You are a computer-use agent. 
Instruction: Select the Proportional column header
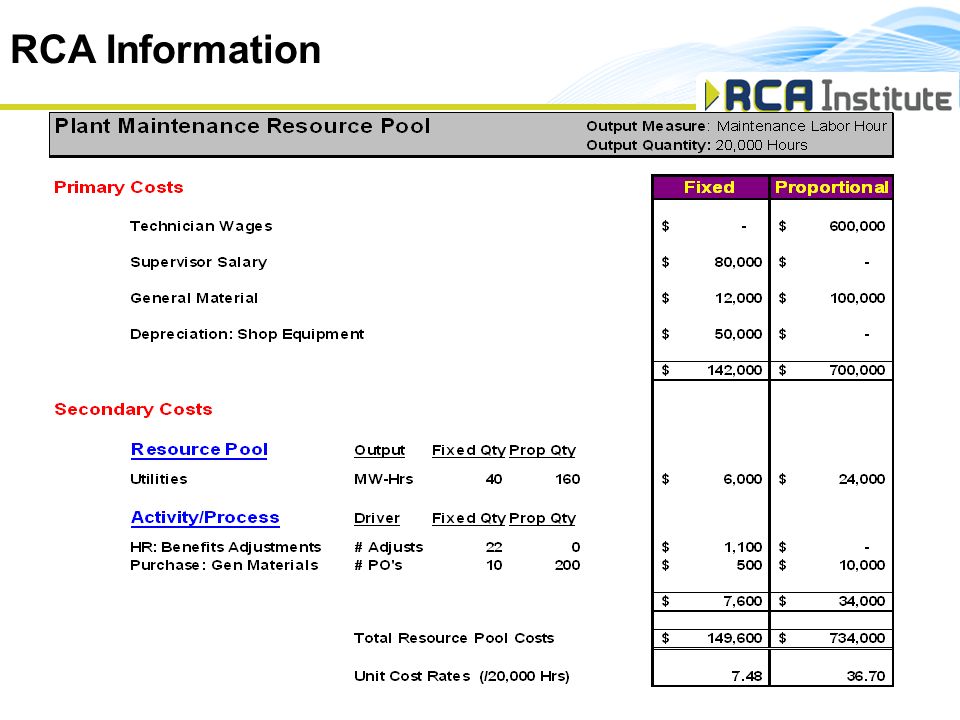click(831, 187)
